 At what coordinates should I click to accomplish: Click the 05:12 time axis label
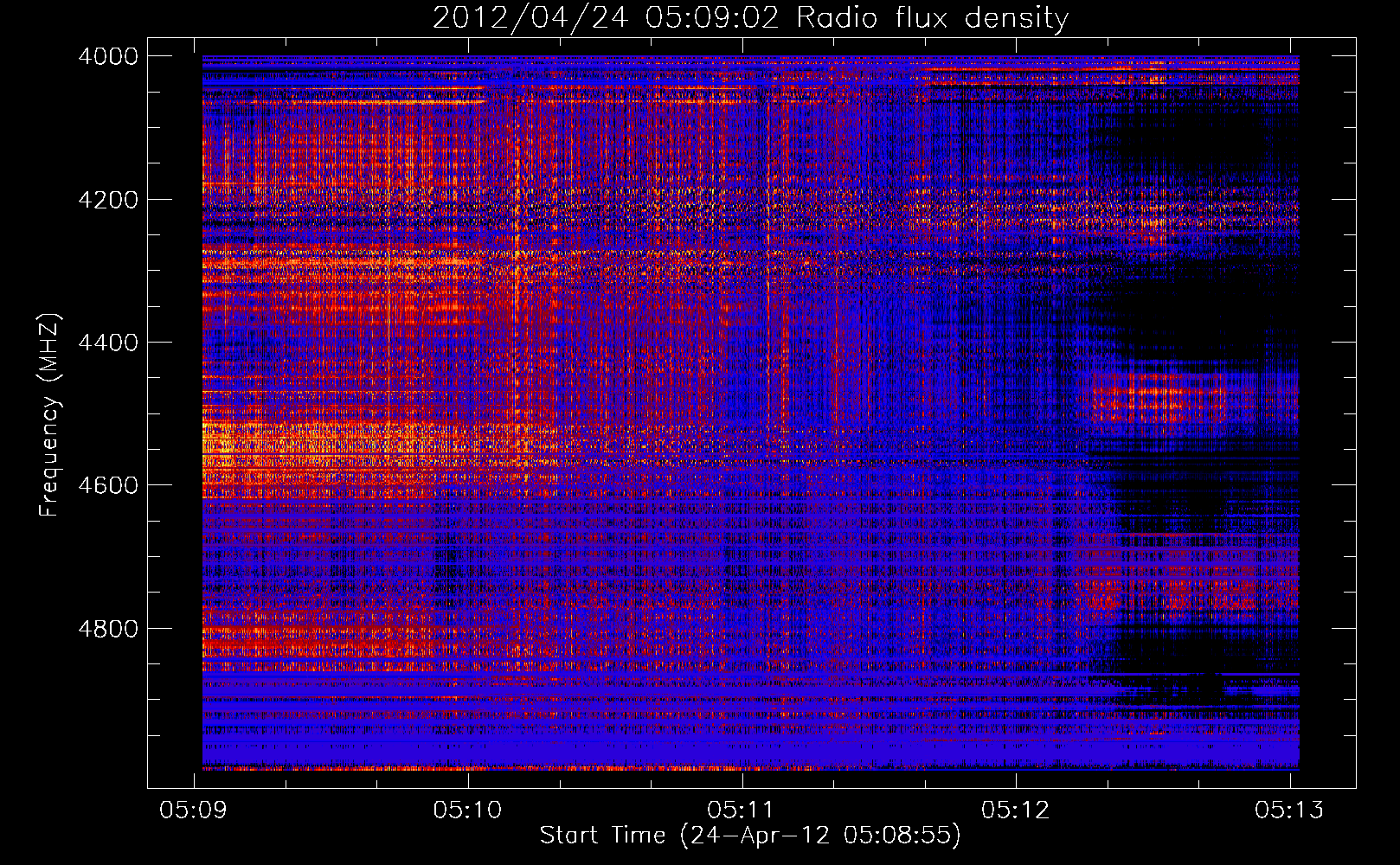pyautogui.click(x=1016, y=810)
